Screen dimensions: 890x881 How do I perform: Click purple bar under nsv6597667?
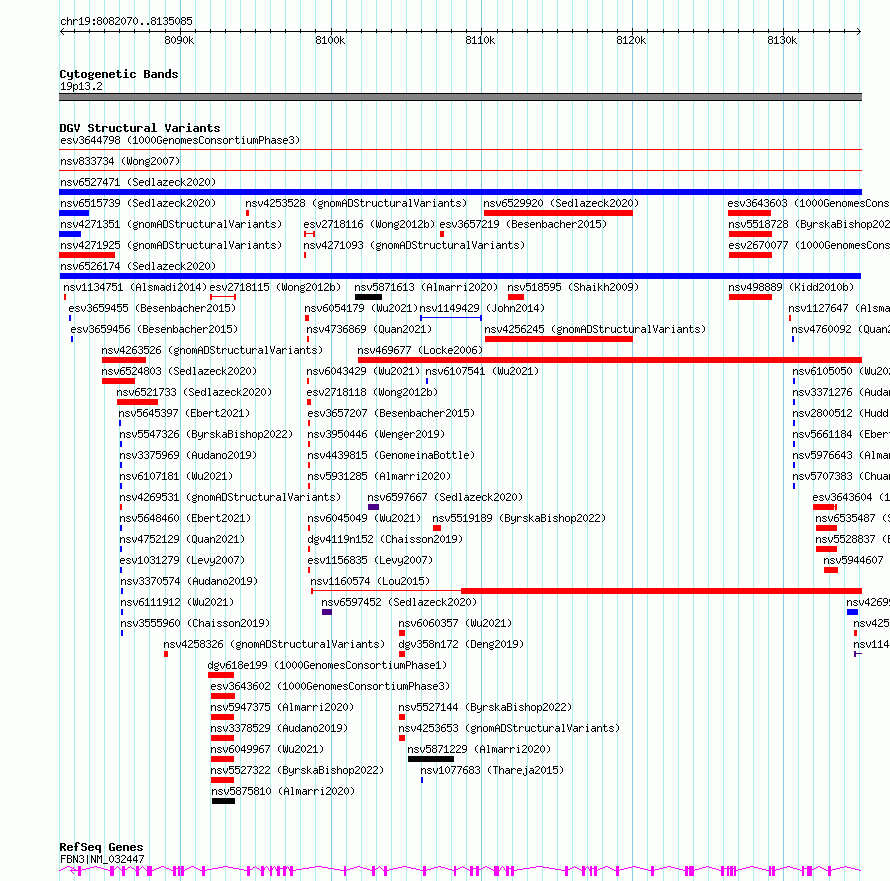pyautogui.click(x=373, y=507)
